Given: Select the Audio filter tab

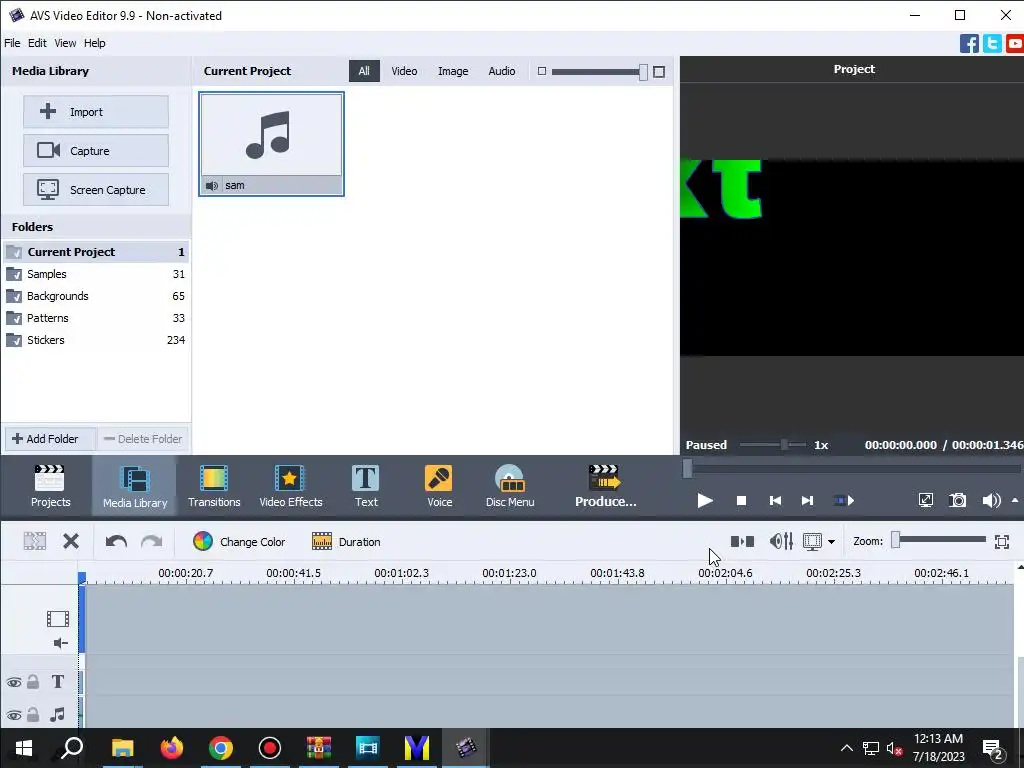Looking at the screenshot, I should pyautogui.click(x=502, y=71).
